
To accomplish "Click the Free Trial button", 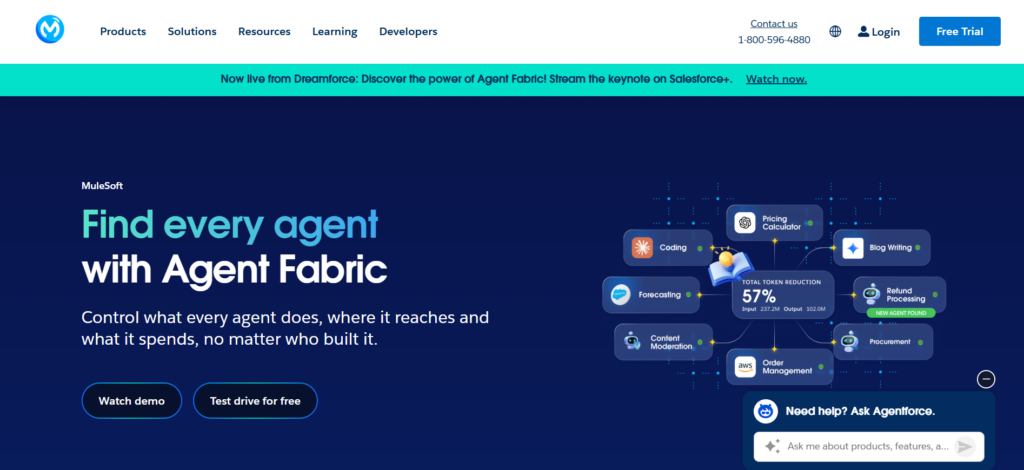I will point(959,31).
